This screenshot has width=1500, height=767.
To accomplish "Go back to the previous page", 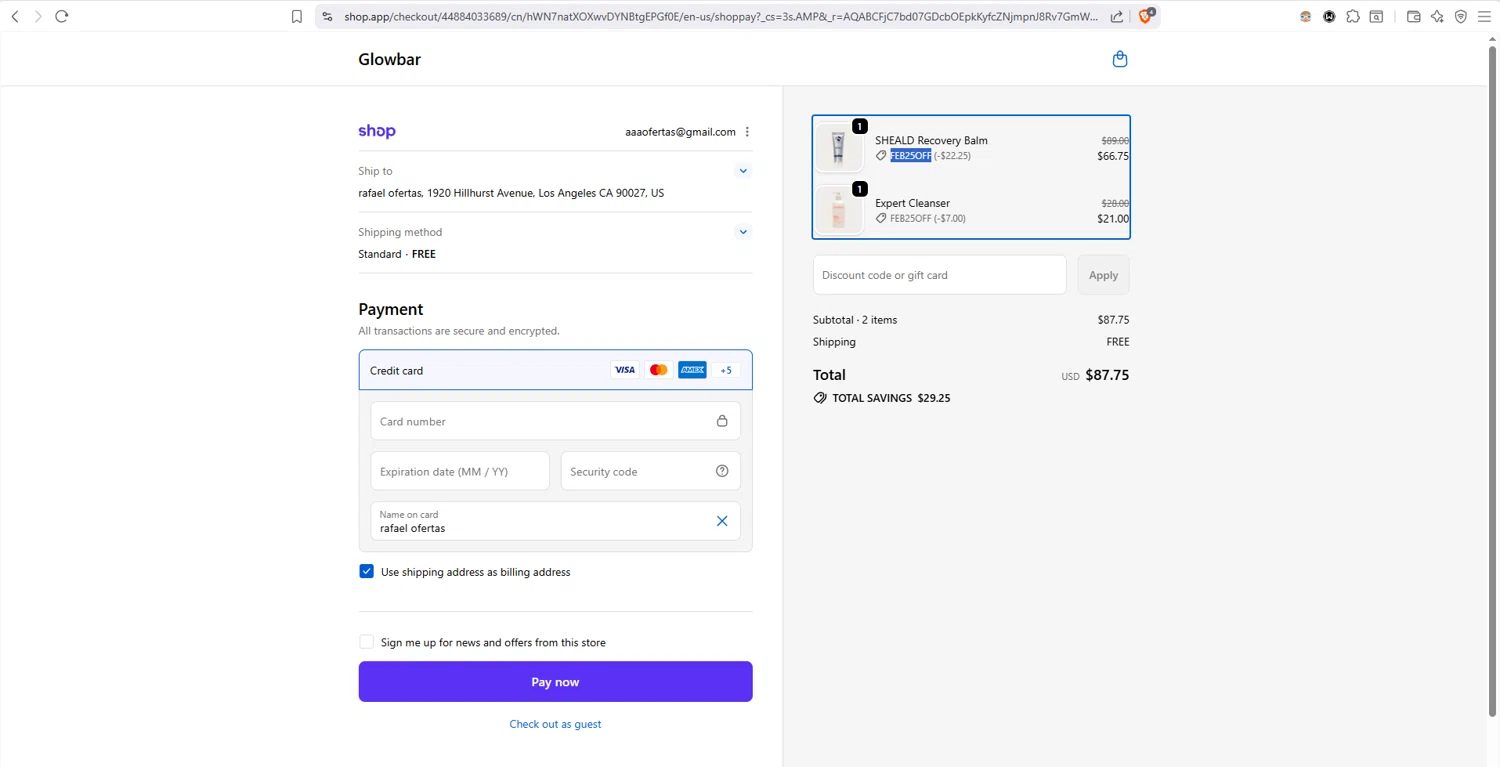I will tap(15, 16).
